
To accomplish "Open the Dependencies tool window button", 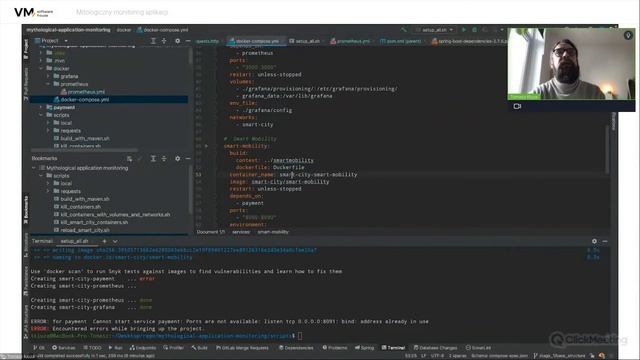I will coord(296,348).
